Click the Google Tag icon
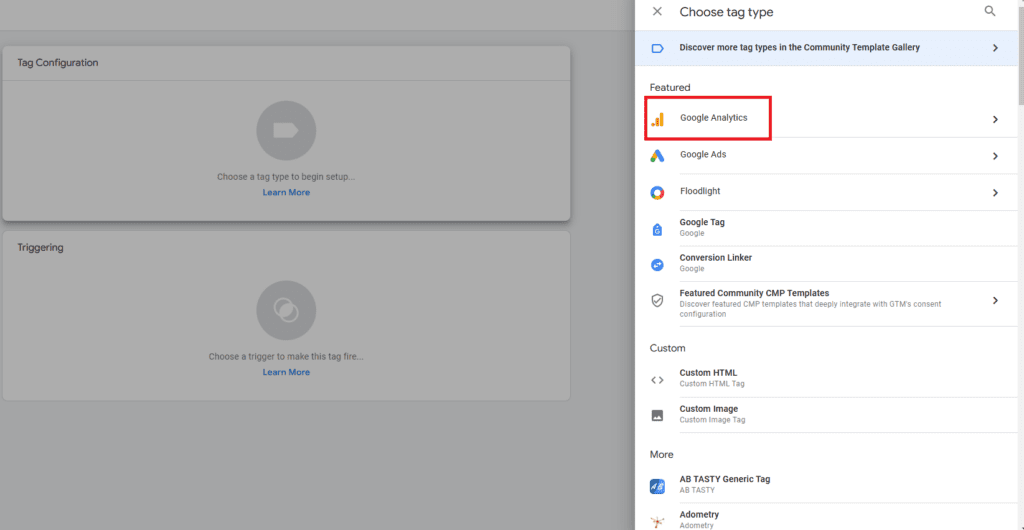This screenshot has width=1024, height=530. point(658,229)
